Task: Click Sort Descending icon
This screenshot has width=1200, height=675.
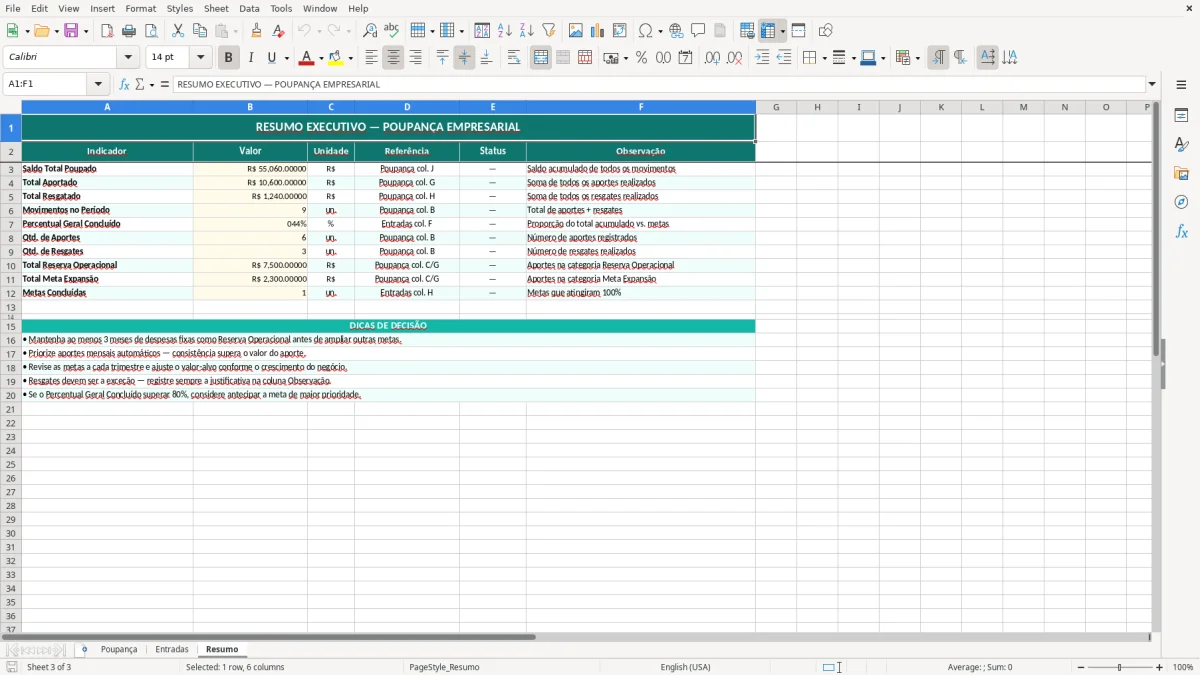Action: click(x=527, y=31)
